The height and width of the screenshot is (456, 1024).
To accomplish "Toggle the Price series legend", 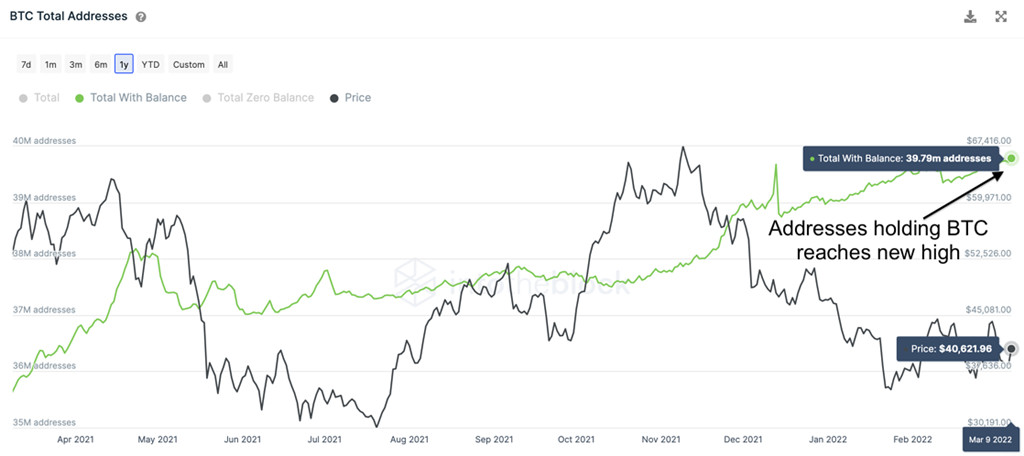I will coord(350,98).
